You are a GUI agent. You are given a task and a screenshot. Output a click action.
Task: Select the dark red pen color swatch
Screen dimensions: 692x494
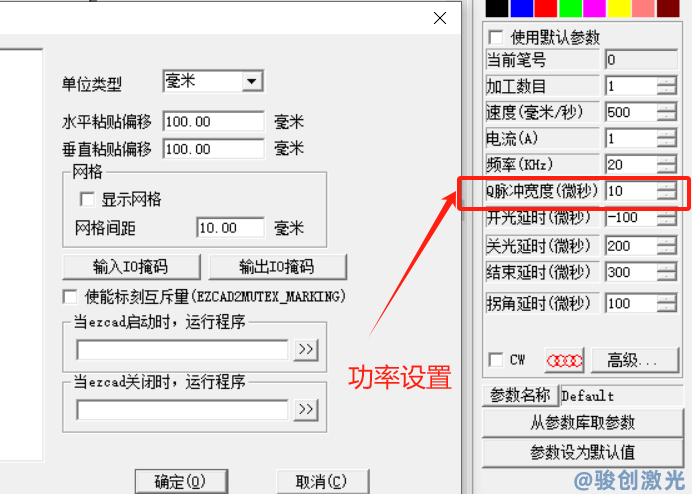668,8
